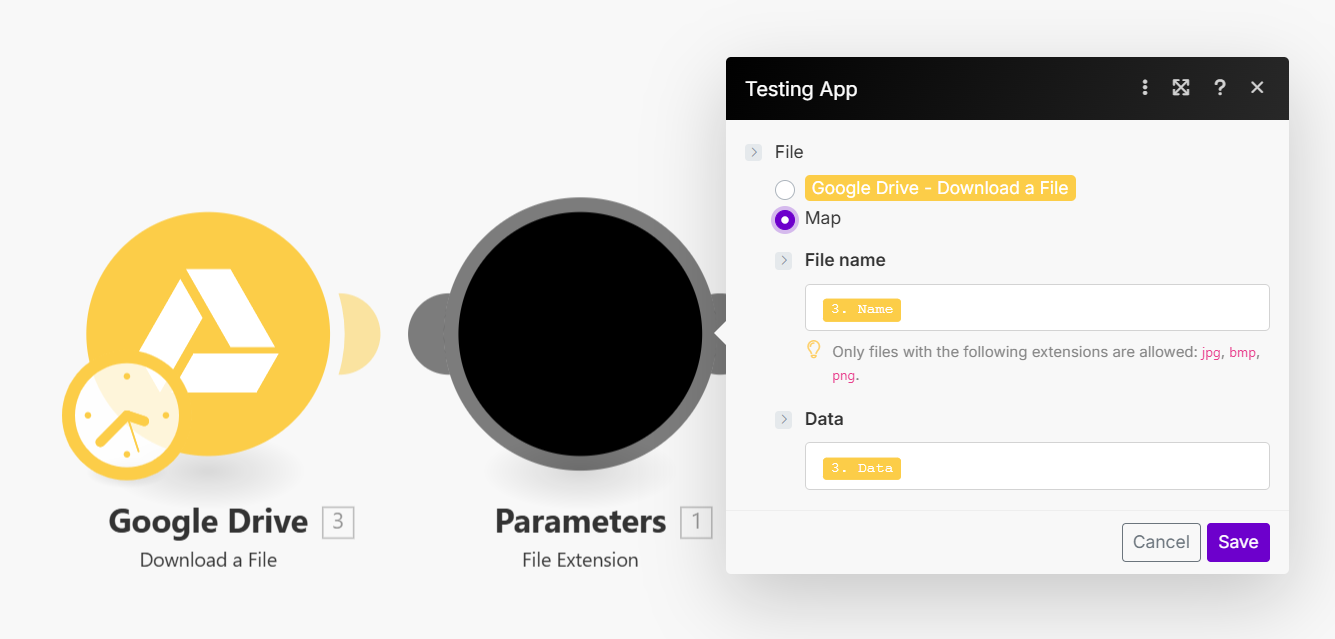Expand the File name chevron
This screenshot has height=639, width=1335.
[x=784, y=260]
